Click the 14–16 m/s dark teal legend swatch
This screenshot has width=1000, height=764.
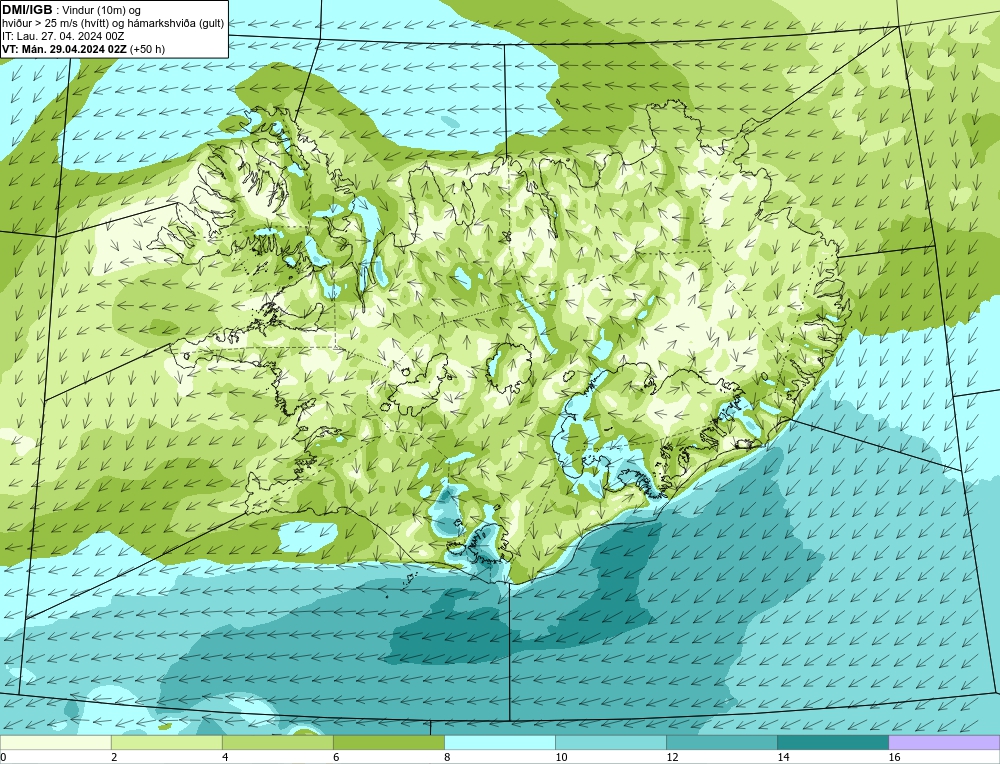[x=832, y=742]
